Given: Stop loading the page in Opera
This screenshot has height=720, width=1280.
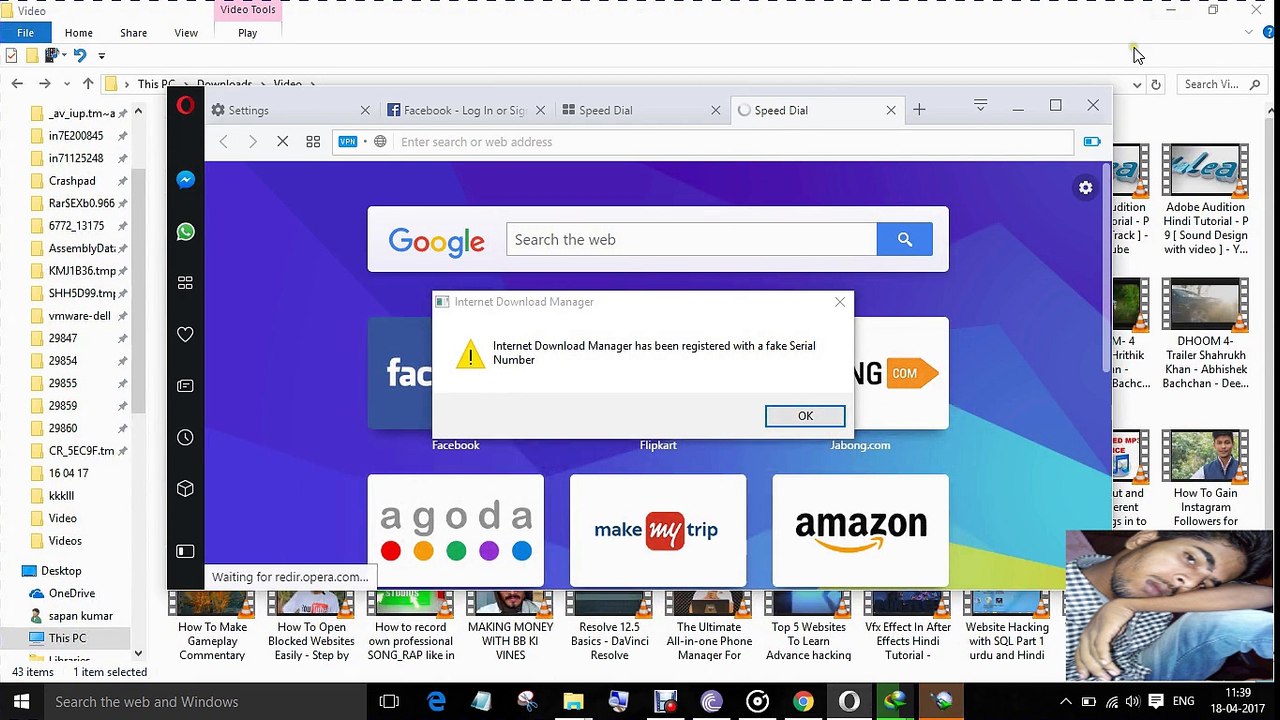Looking at the screenshot, I should pyautogui.click(x=283, y=142).
